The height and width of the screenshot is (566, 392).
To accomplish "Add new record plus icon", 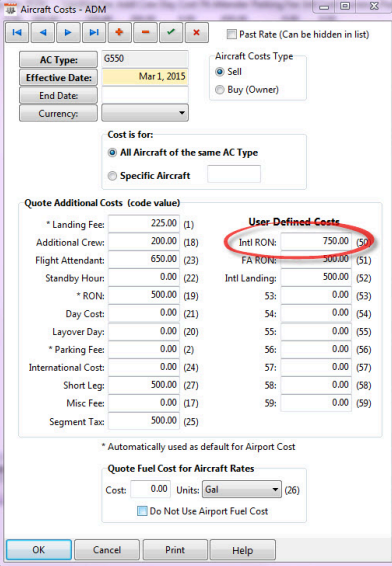I will coord(119,32).
